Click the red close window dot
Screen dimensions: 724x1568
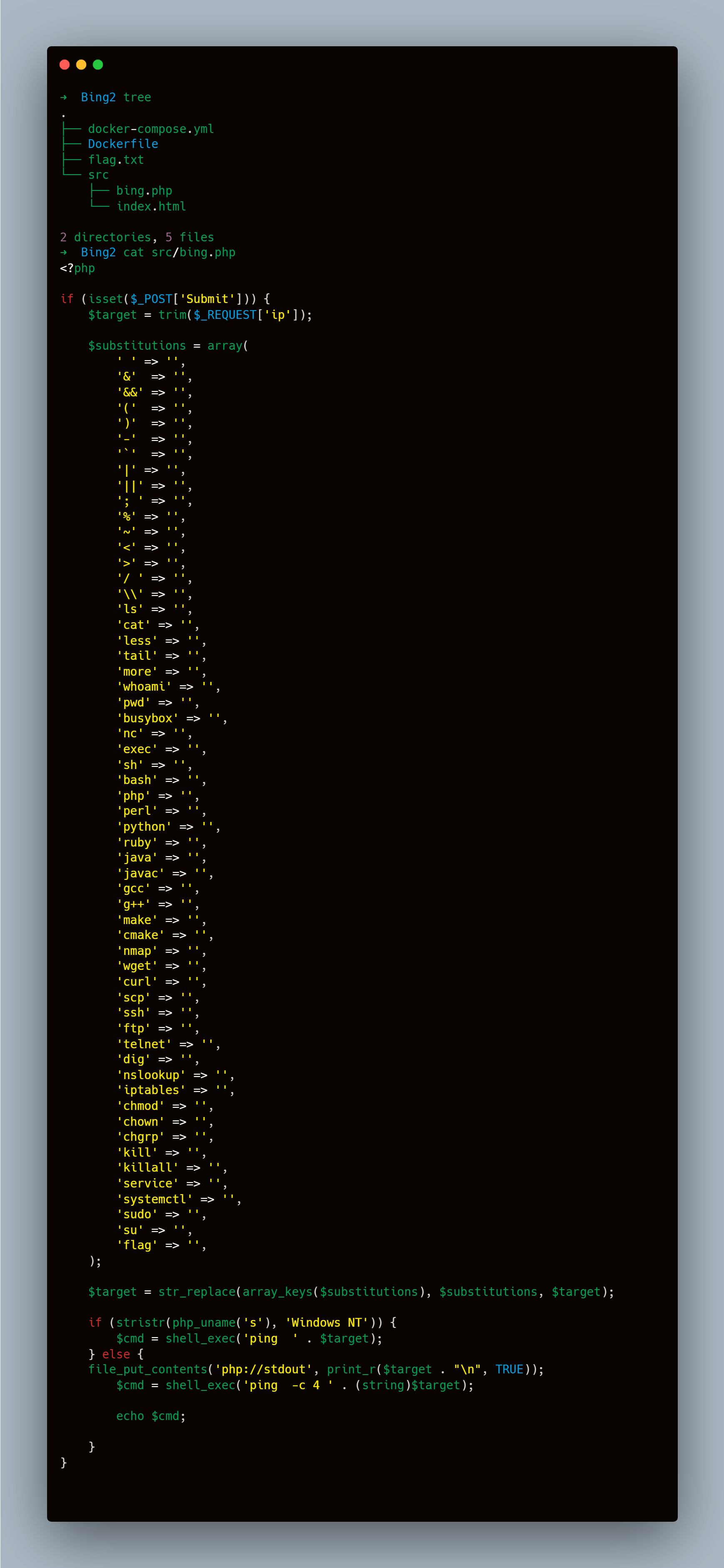pyautogui.click(x=65, y=65)
